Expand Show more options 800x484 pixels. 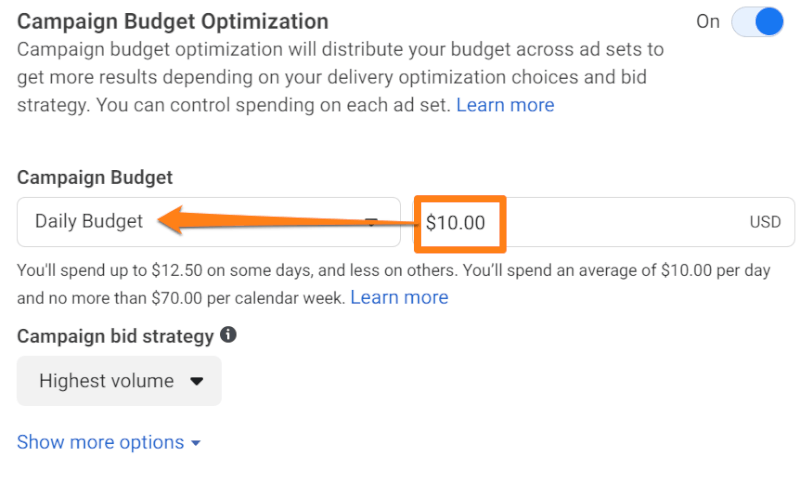[x=100, y=442]
